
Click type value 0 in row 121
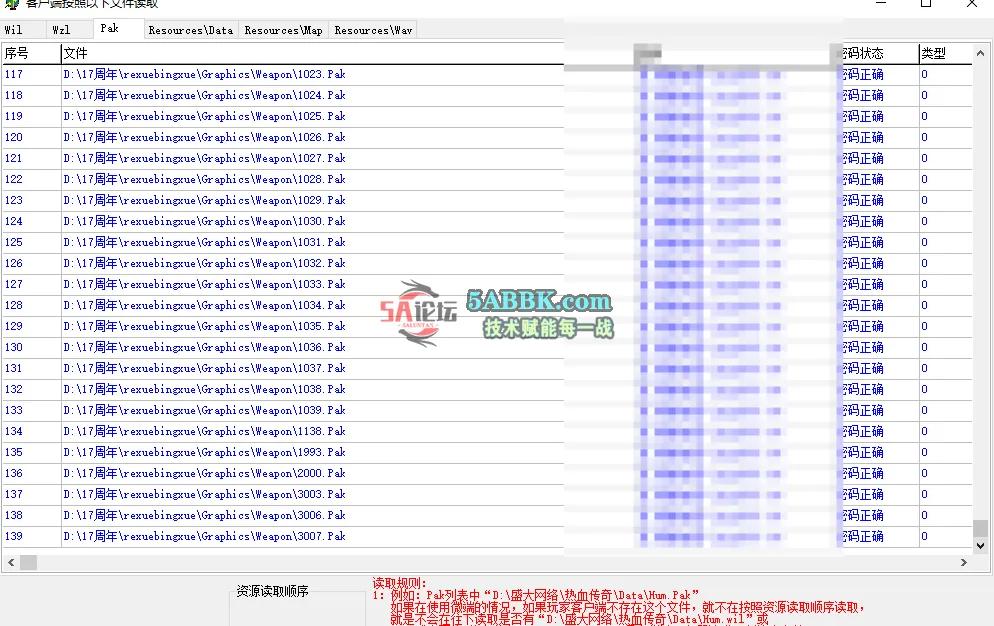tap(924, 158)
